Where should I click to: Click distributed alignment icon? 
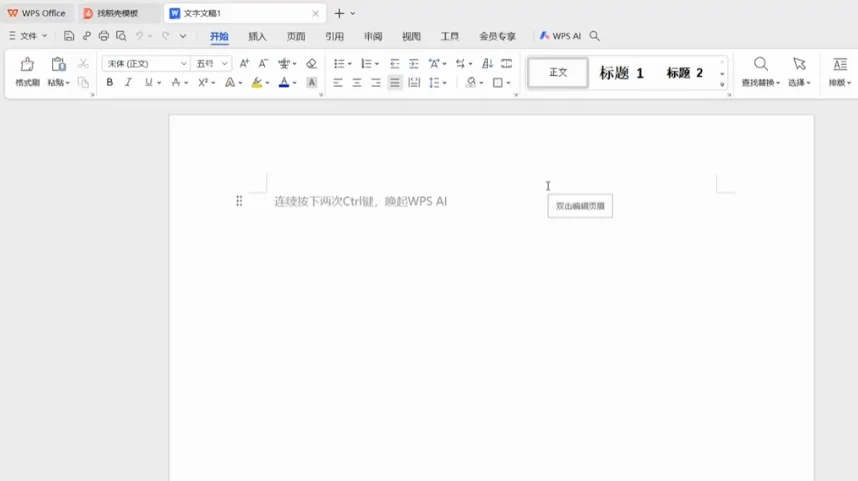coord(414,83)
